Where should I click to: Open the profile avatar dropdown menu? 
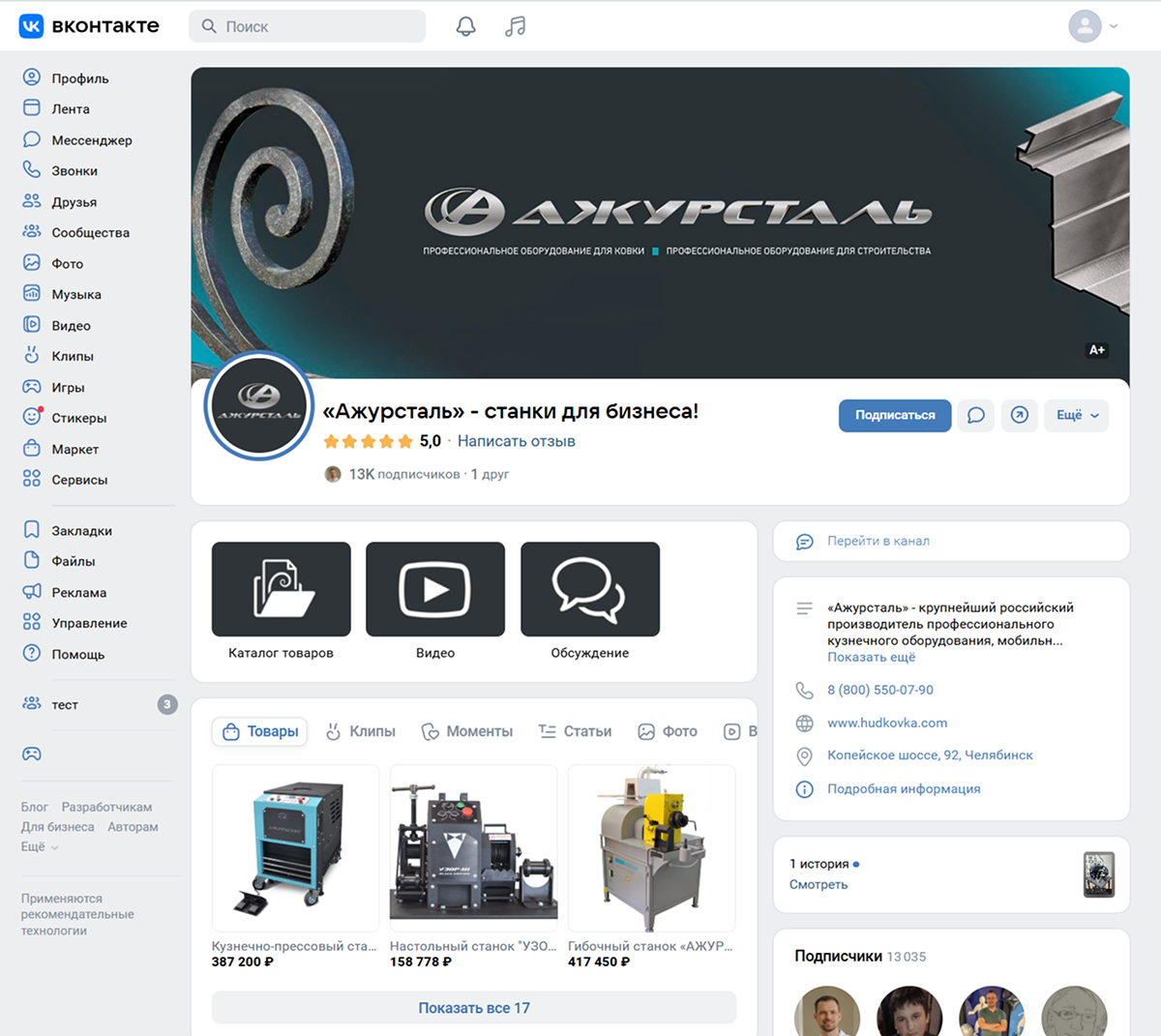click(x=1093, y=26)
